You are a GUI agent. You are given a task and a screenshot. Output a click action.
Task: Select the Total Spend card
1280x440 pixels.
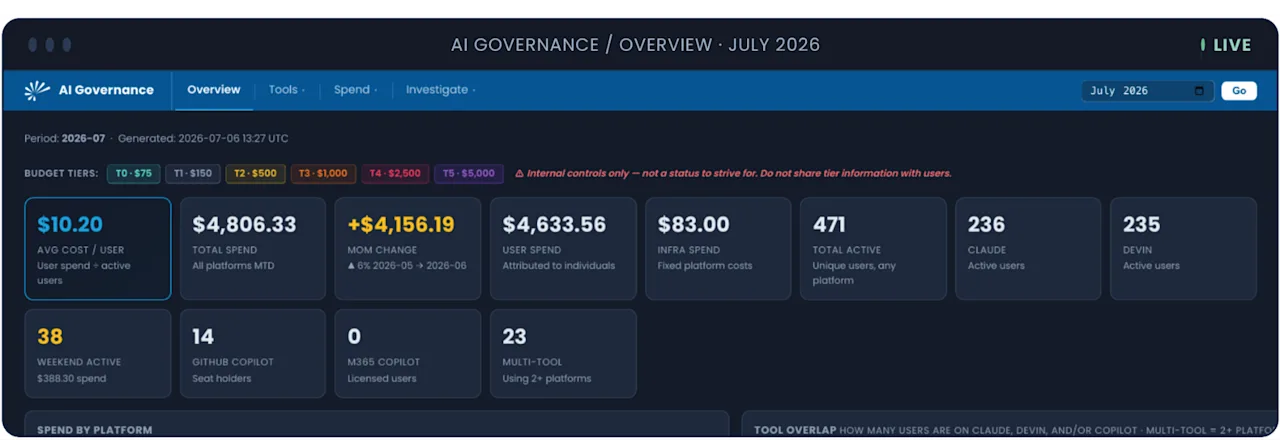[x=253, y=248]
